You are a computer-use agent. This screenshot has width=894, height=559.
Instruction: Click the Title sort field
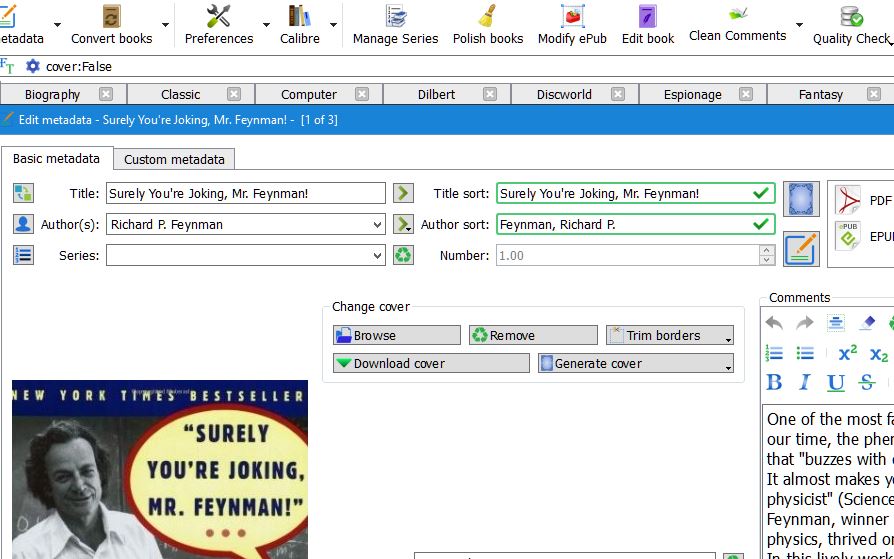point(636,193)
